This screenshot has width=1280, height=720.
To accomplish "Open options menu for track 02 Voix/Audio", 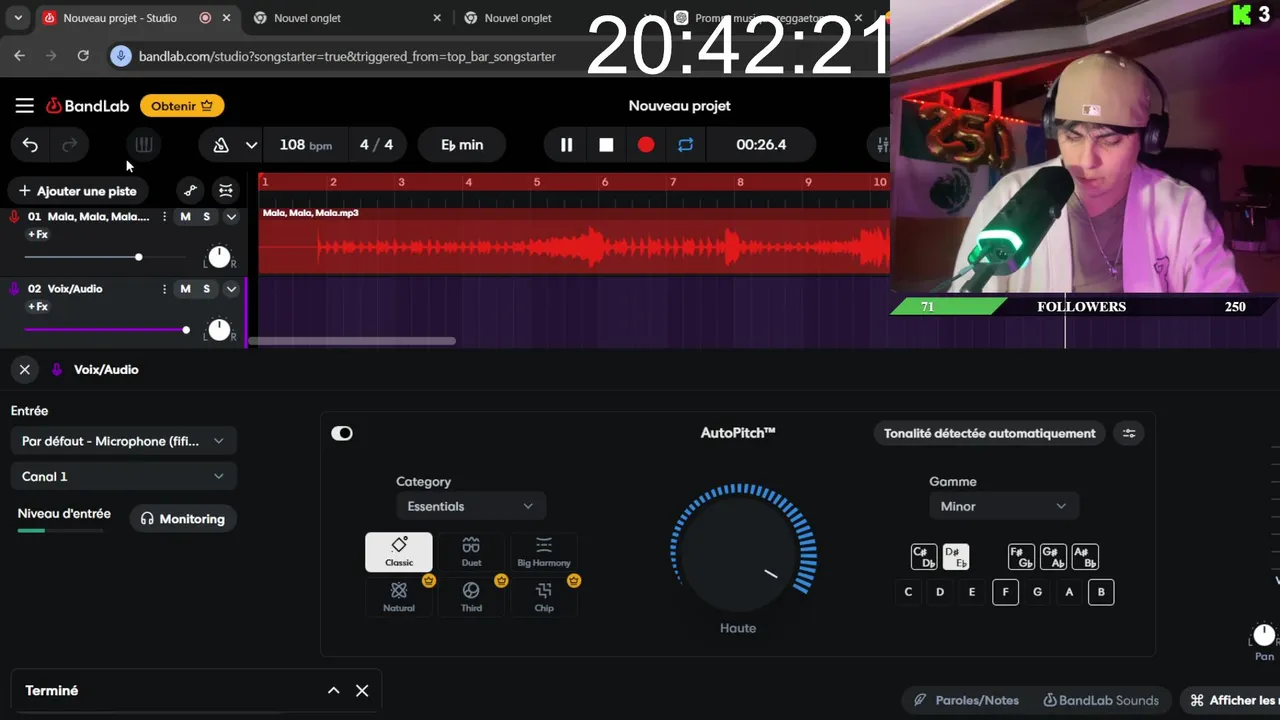I will click(x=164, y=289).
